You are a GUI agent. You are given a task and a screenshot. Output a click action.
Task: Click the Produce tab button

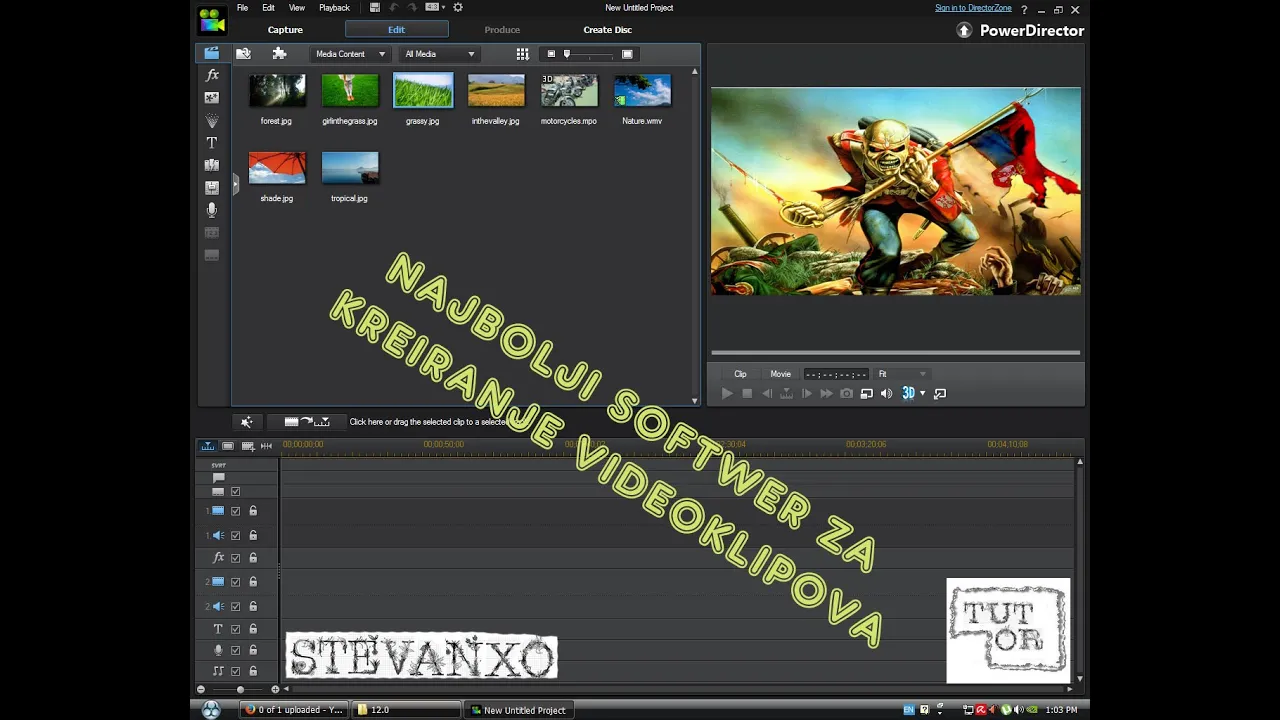(x=502, y=30)
